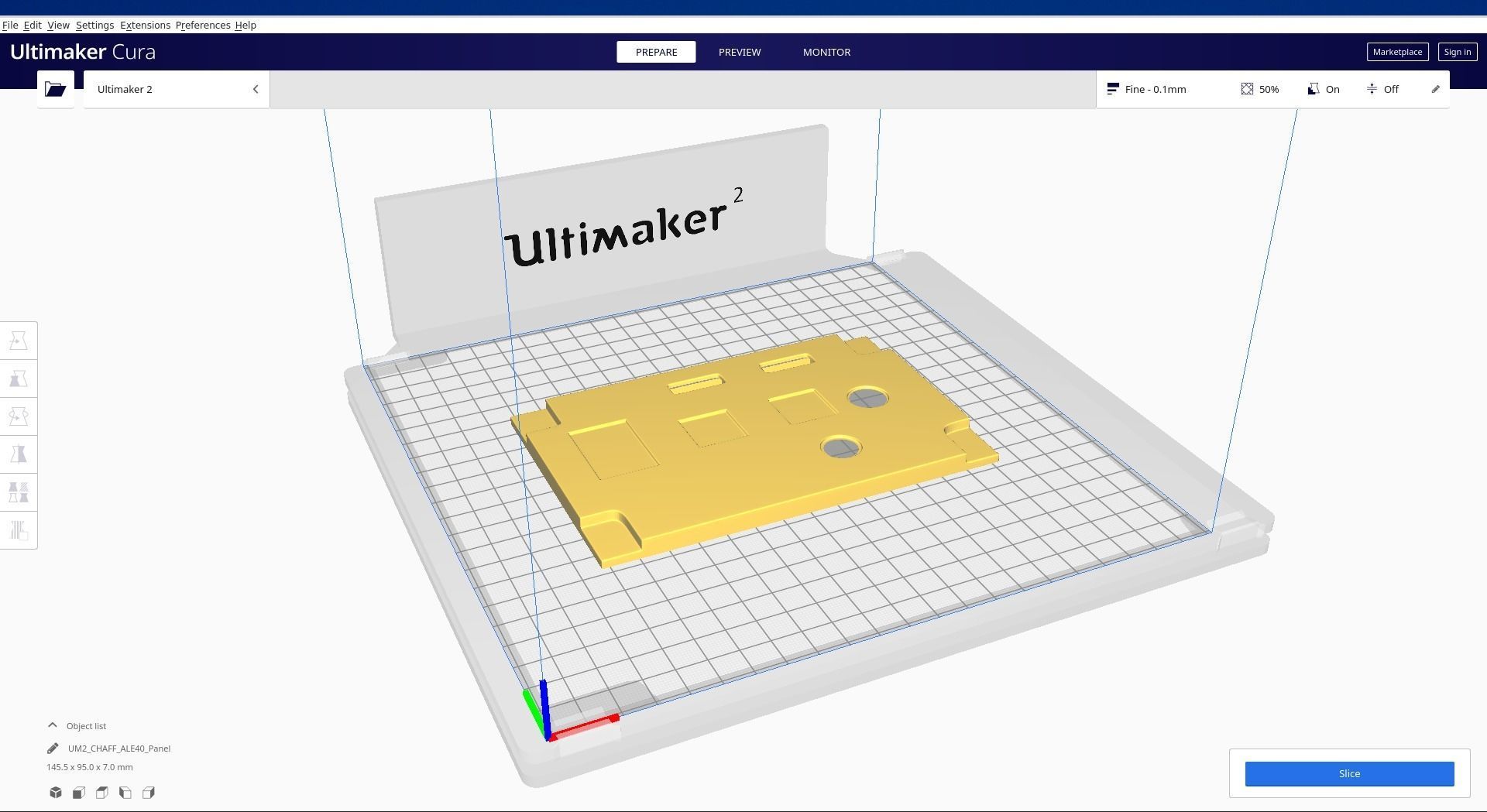
Task: Click the adhesion Off label
Action: coord(1391,89)
